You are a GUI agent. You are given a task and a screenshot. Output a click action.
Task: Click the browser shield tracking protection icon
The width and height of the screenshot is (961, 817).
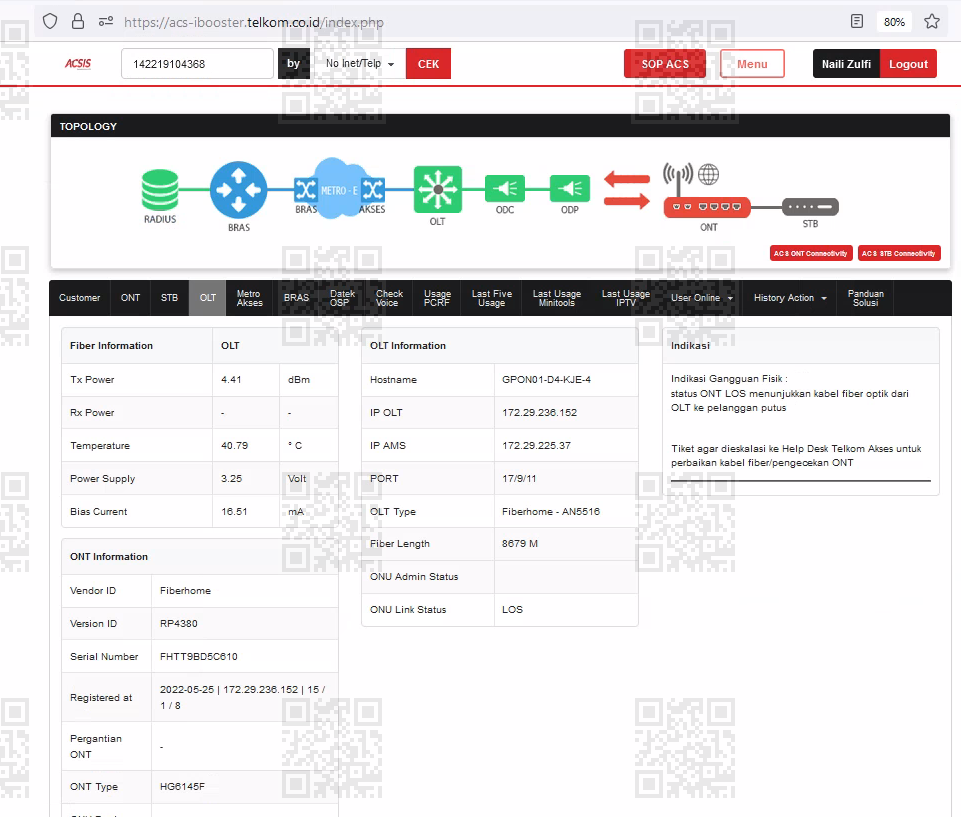pos(50,21)
